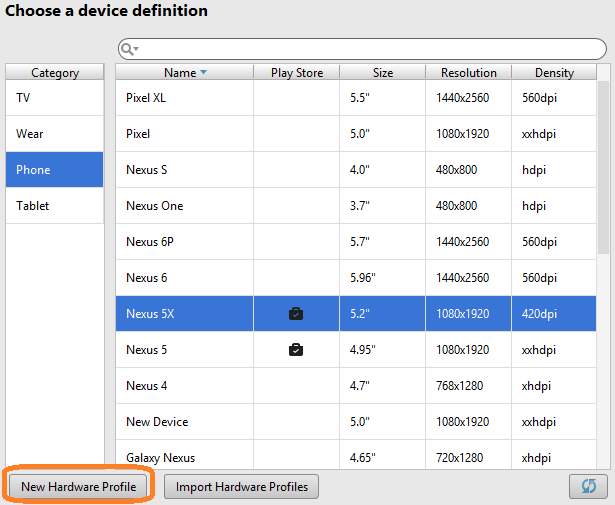Click the Play Store column header
The image size is (615, 505).
coord(296,73)
